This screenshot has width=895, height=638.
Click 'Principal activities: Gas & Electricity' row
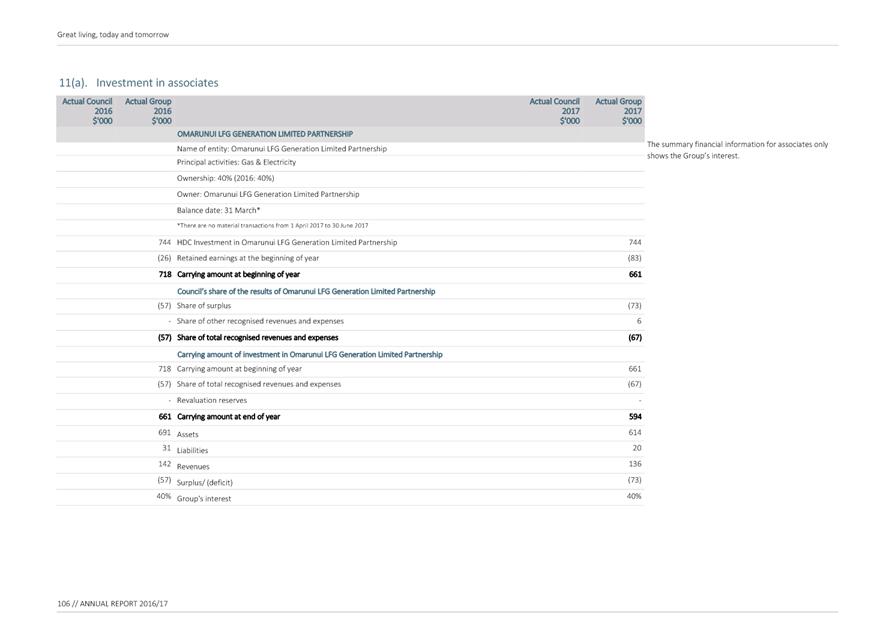click(236, 162)
